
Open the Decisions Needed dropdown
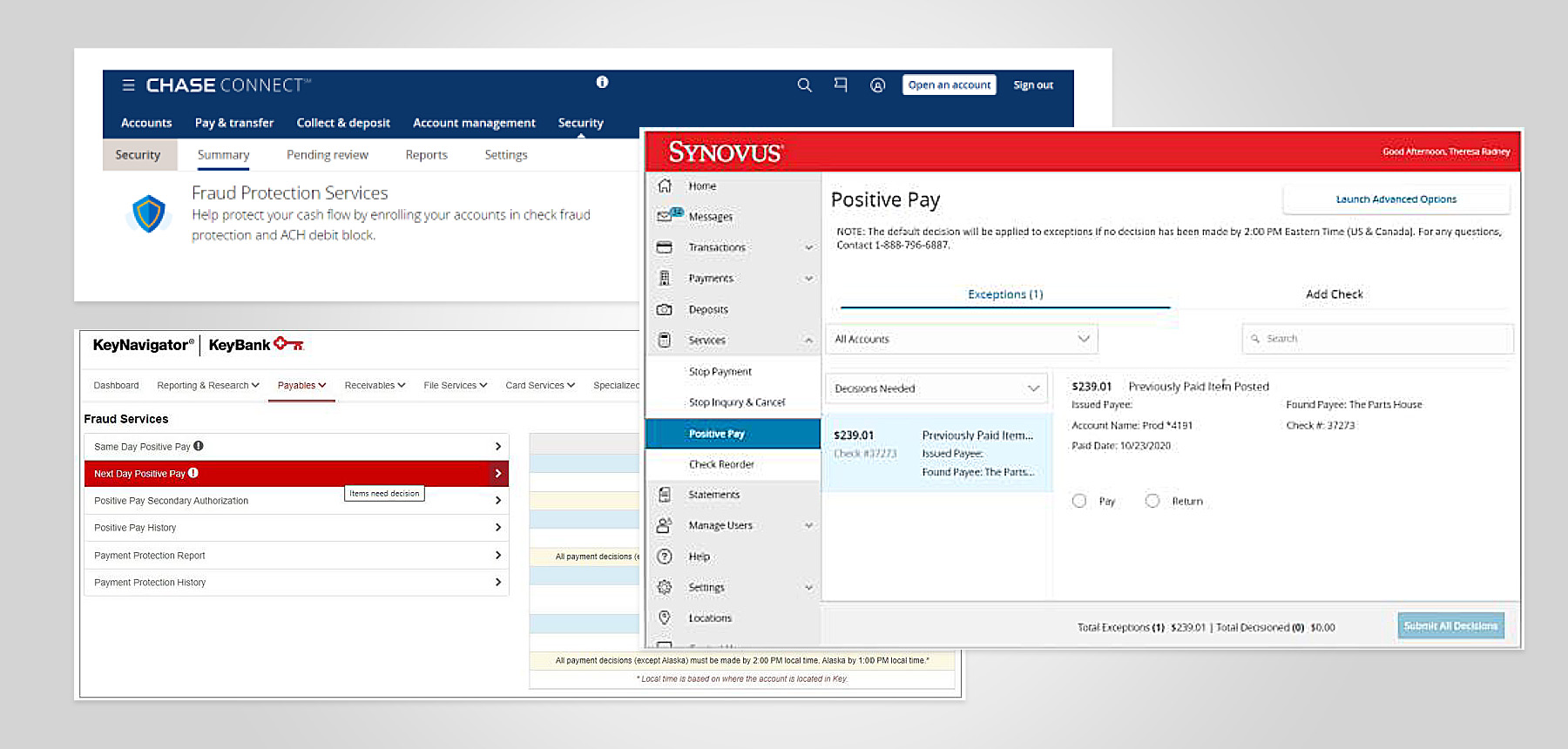coord(936,388)
